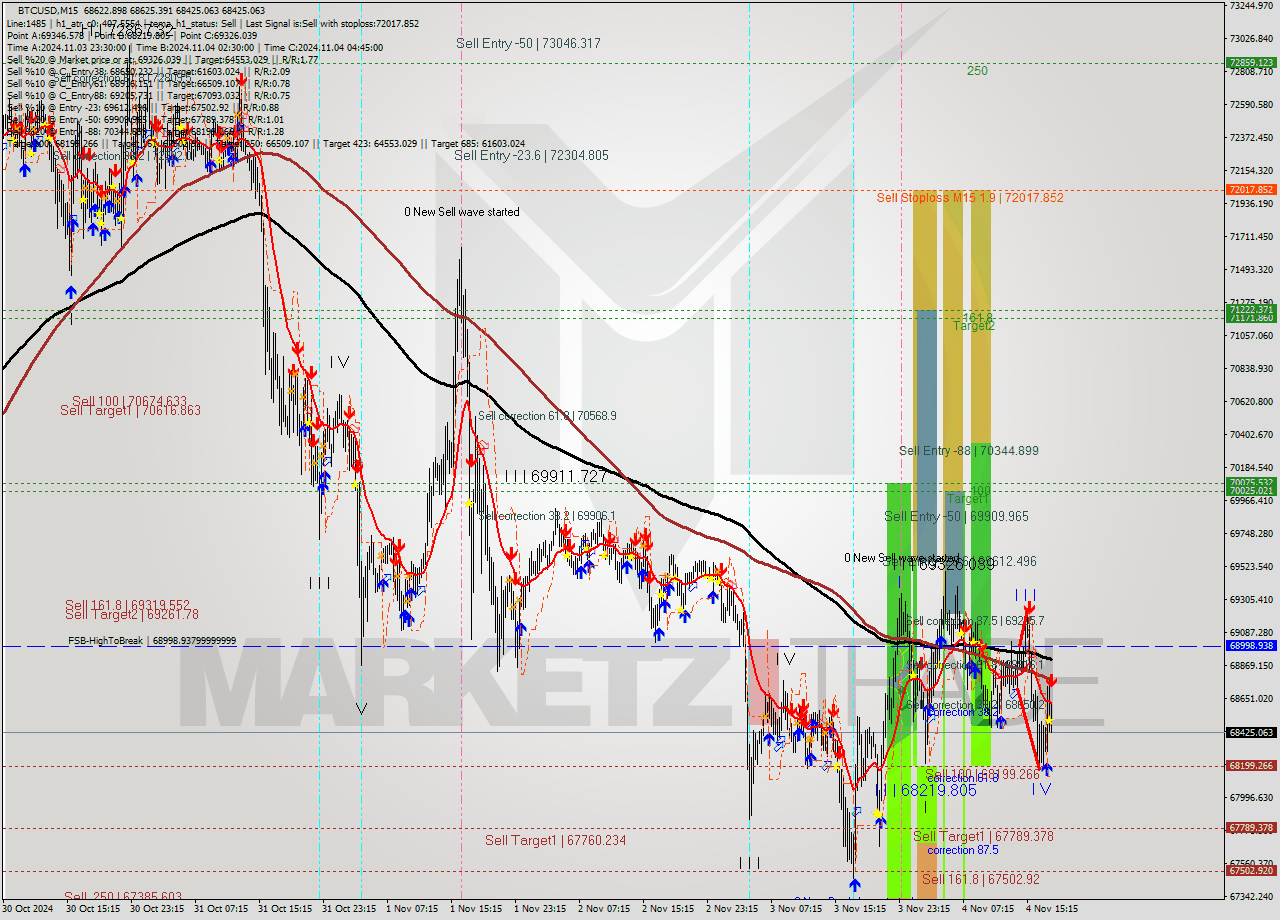The height and width of the screenshot is (920, 1280).
Task: Click the '30 Oct 15:15' time axis label
Action: click(x=92, y=909)
